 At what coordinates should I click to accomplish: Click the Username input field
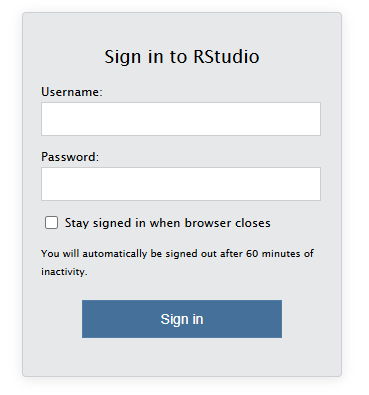click(181, 119)
